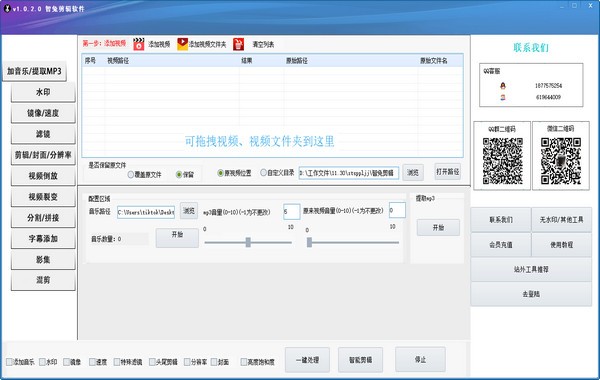Click the 联系我们 button
The width and height of the screenshot is (600, 380).
[501, 220]
